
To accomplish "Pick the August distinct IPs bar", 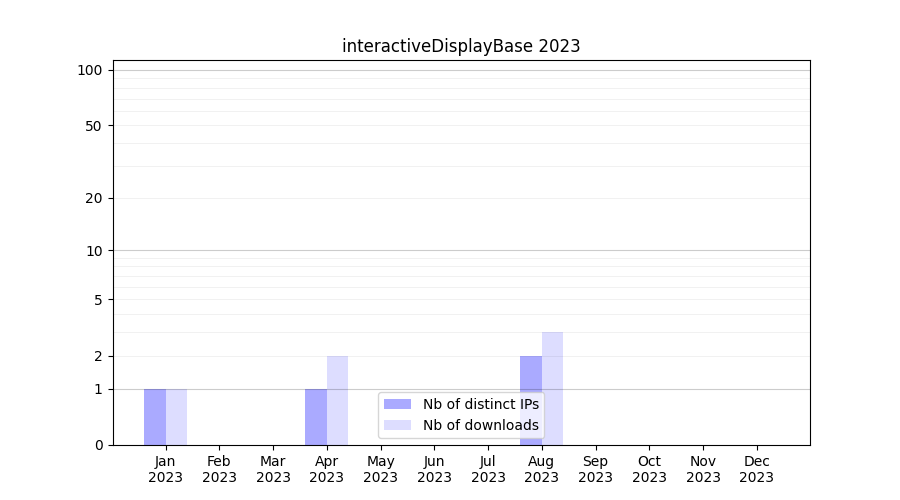I will 531,375.
